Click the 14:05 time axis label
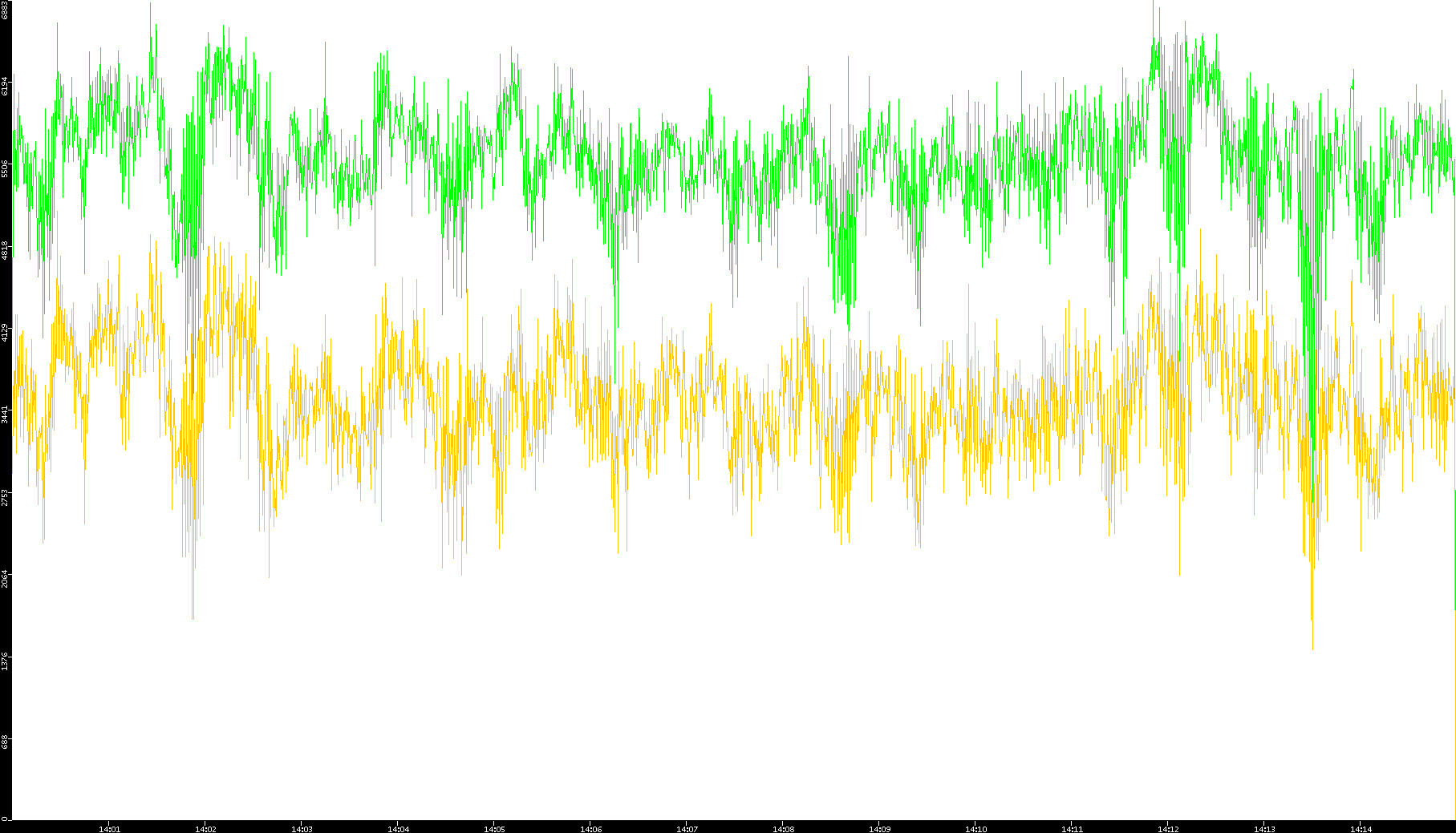Viewport: 1456px width, 833px height. (494, 829)
